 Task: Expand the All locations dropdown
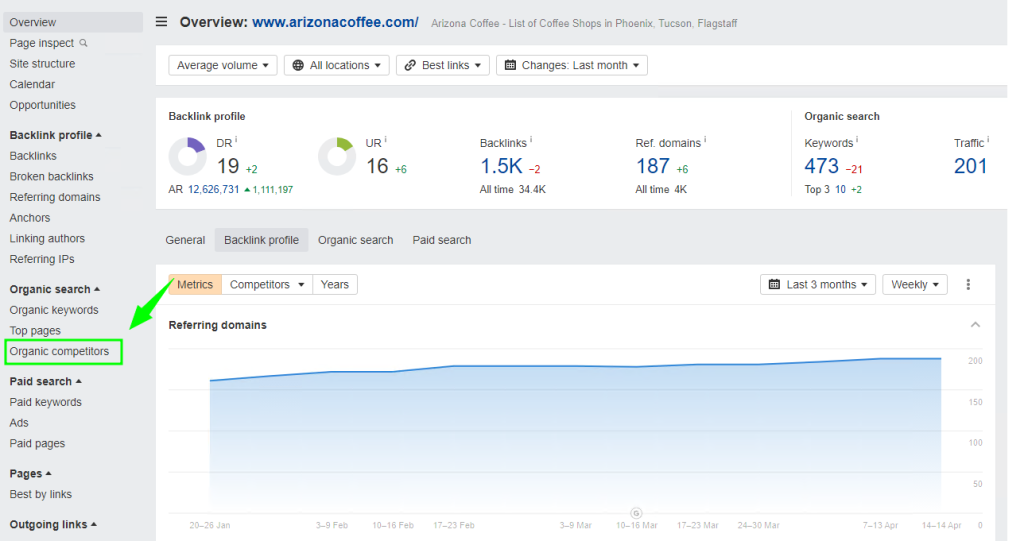(339, 65)
